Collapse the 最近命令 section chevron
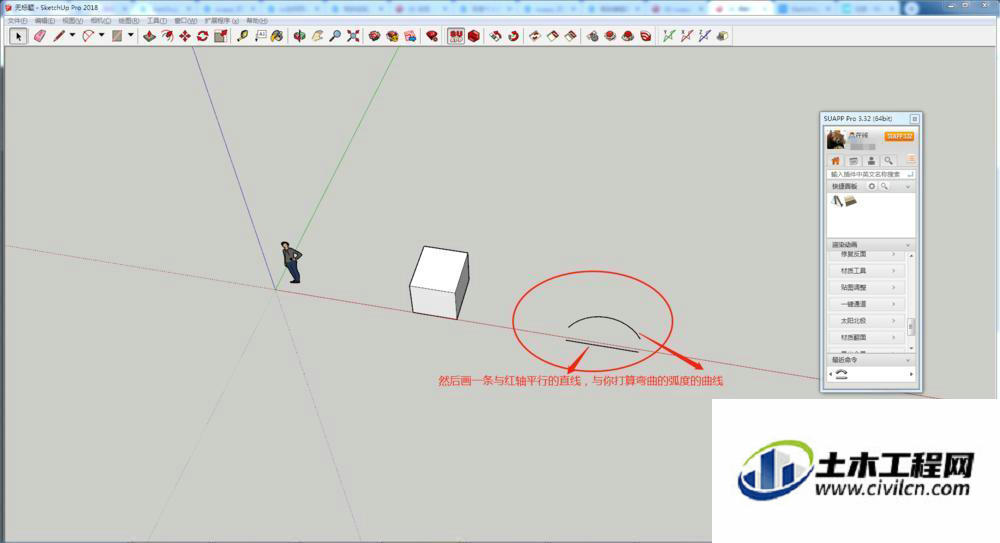Viewport: 1000px width, 543px height. click(908, 360)
